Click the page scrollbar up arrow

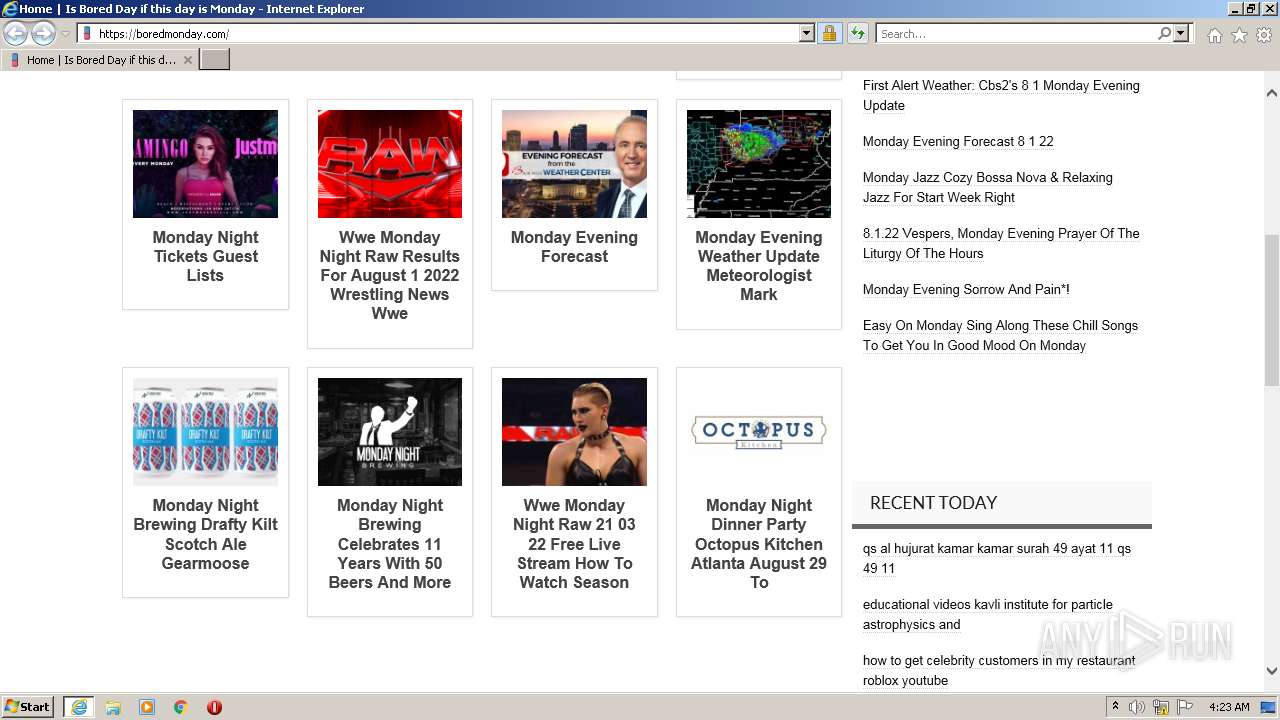pos(1271,93)
